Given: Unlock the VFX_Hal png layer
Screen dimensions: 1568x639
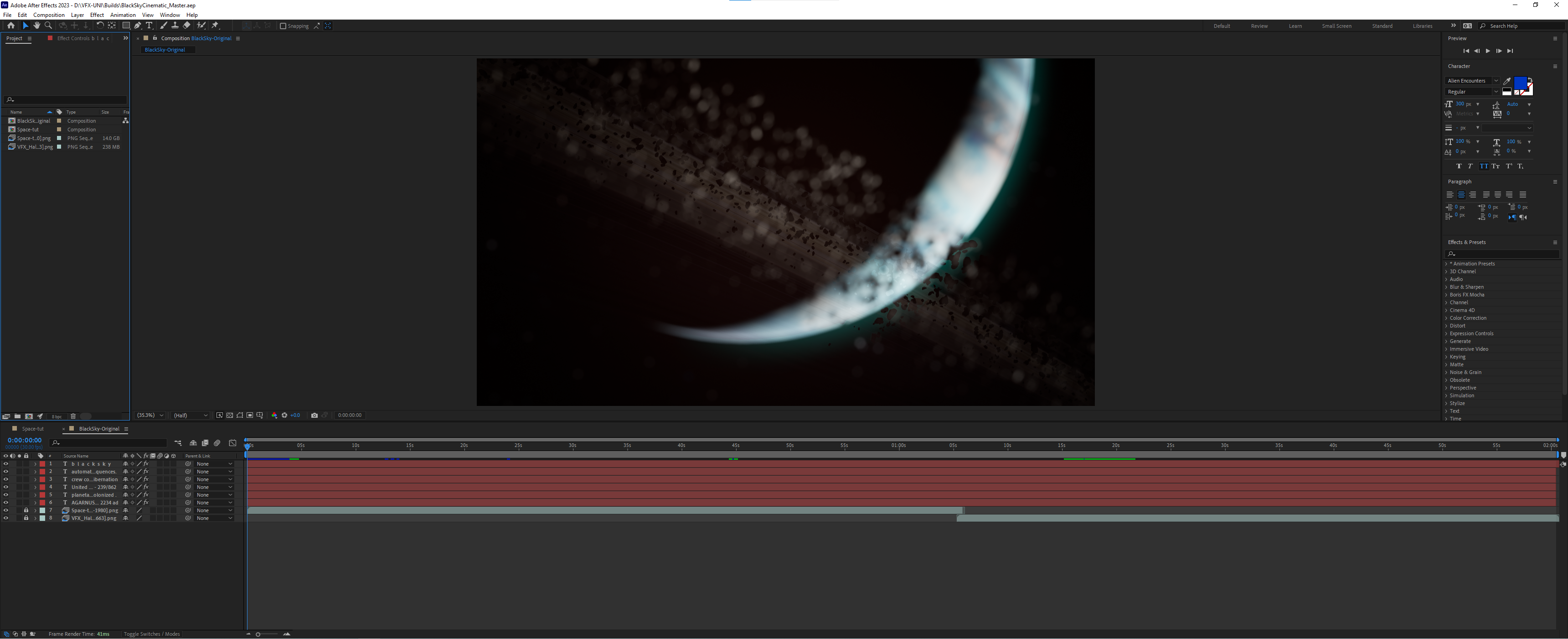Looking at the screenshot, I should pyautogui.click(x=26, y=519).
